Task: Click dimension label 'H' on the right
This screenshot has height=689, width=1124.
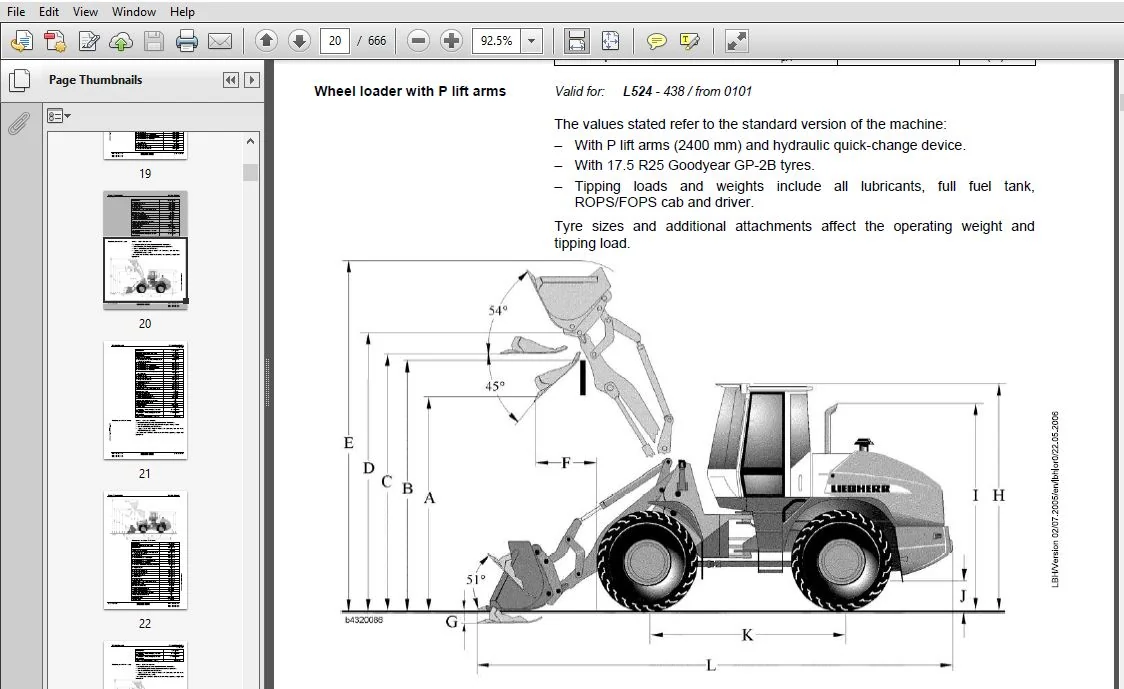Action: (x=999, y=495)
